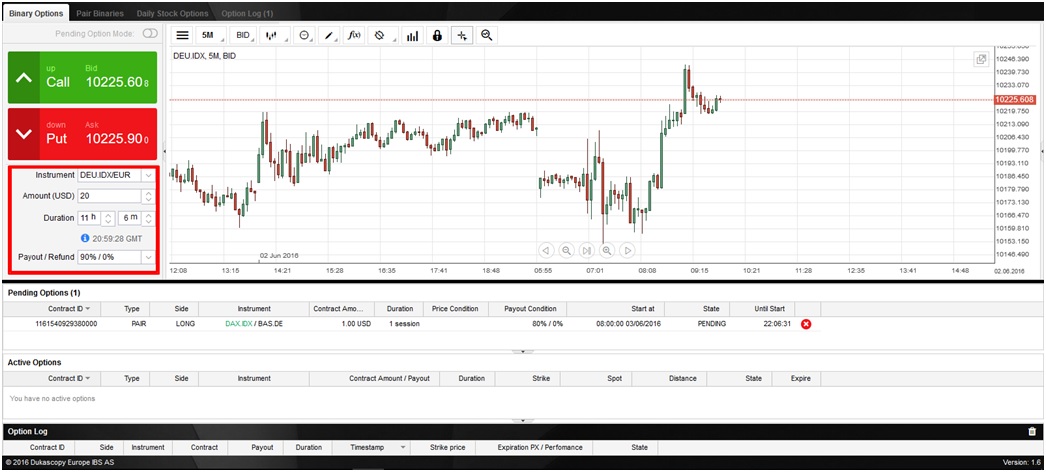Open the 5M timeframe dropdown

click(x=212, y=35)
